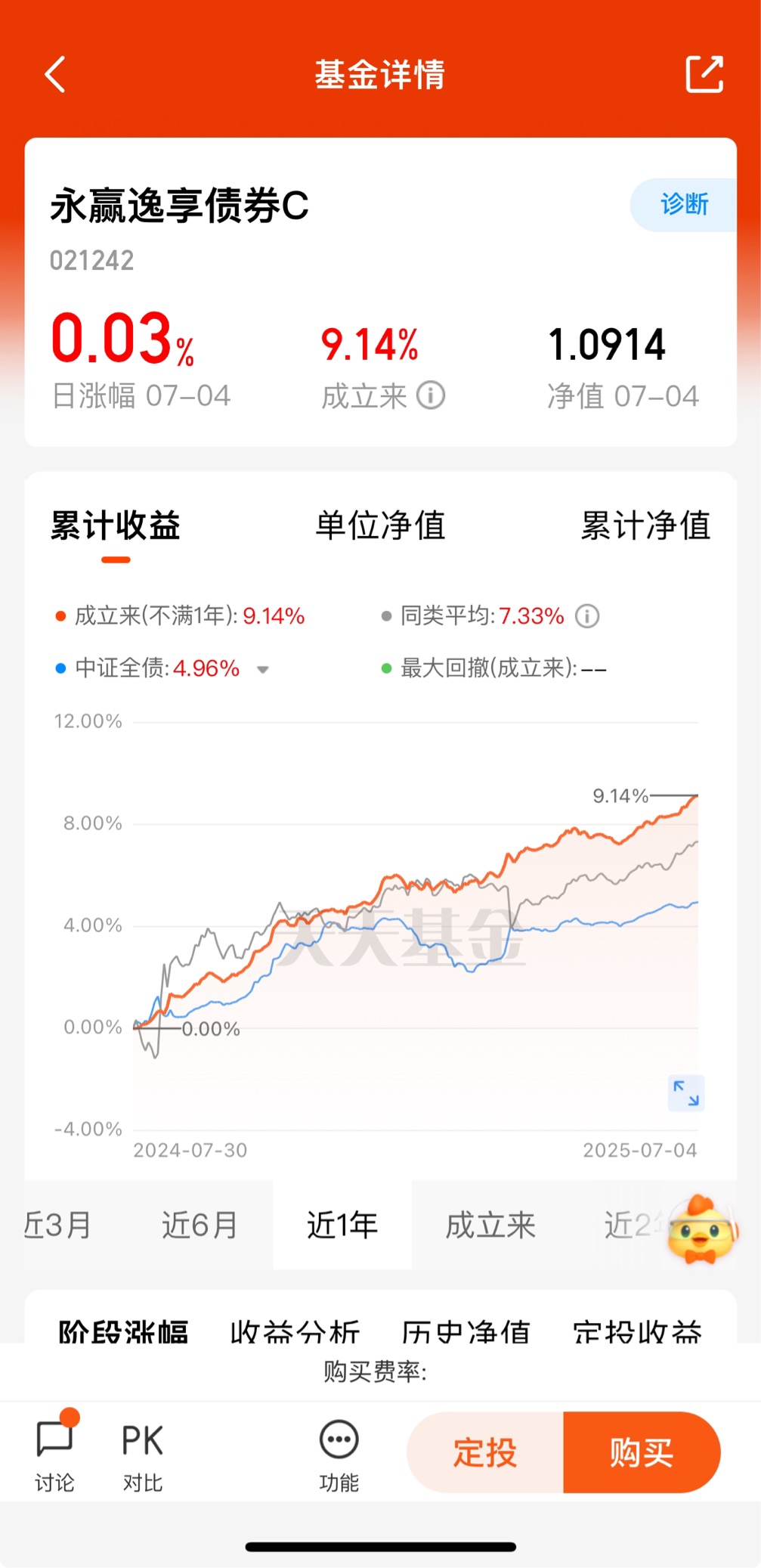
Task: Tap the 诊断 diagnosis button
Action: pyautogui.click(x=683, y=204)
